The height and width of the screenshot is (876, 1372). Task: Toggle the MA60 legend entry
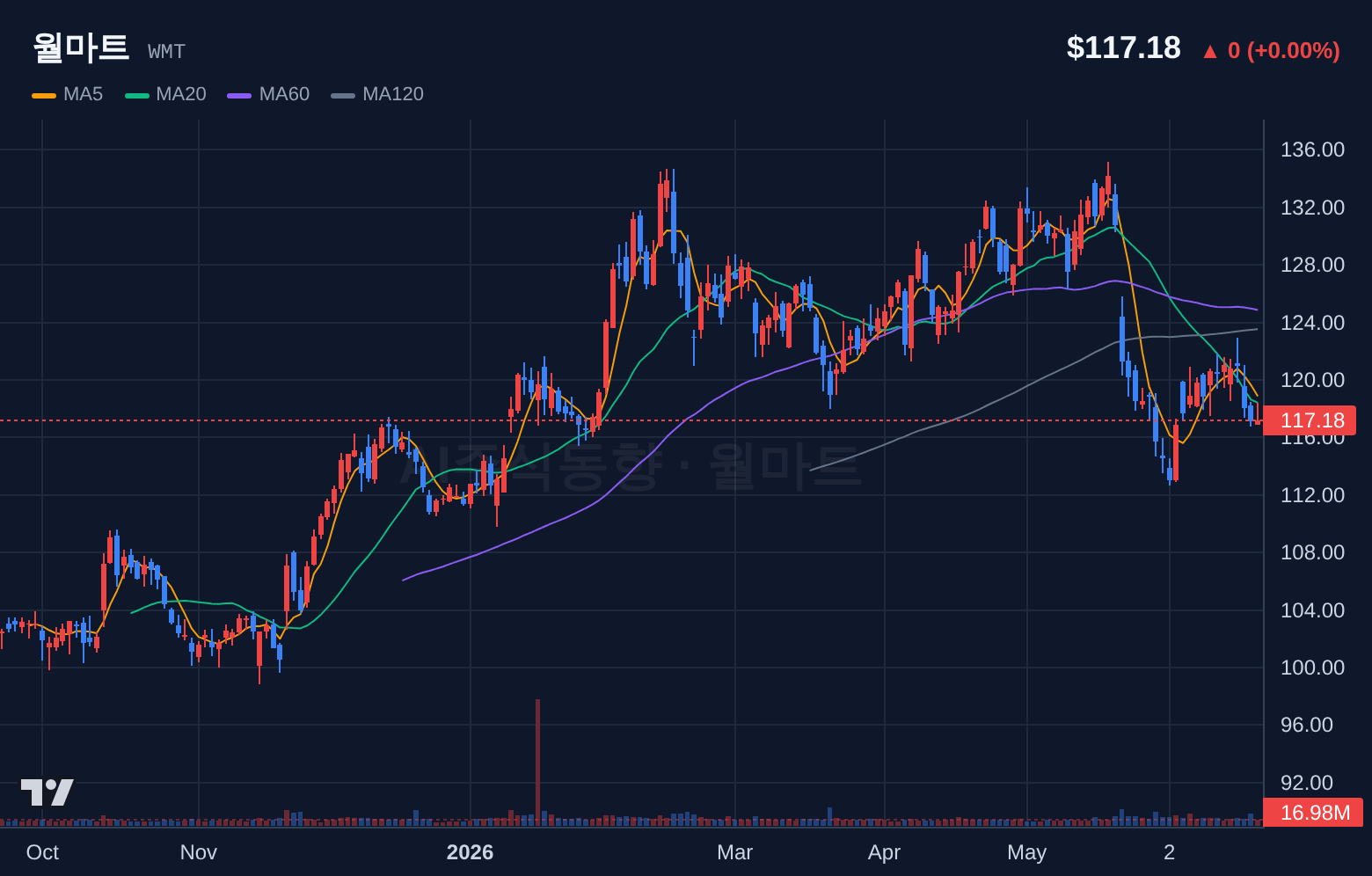coord(268,94)
